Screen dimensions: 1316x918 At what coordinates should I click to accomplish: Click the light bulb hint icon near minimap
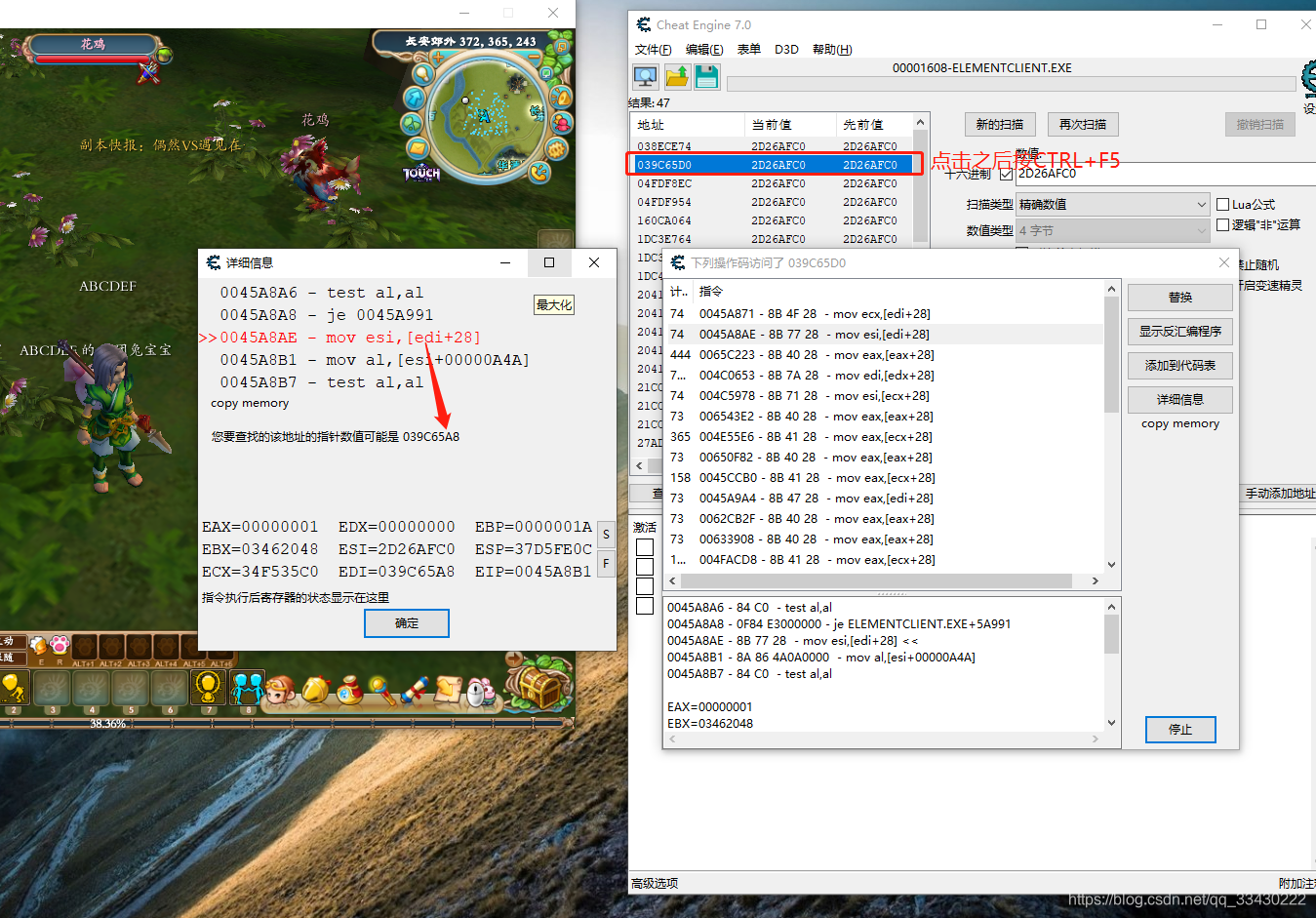point(423,74)
